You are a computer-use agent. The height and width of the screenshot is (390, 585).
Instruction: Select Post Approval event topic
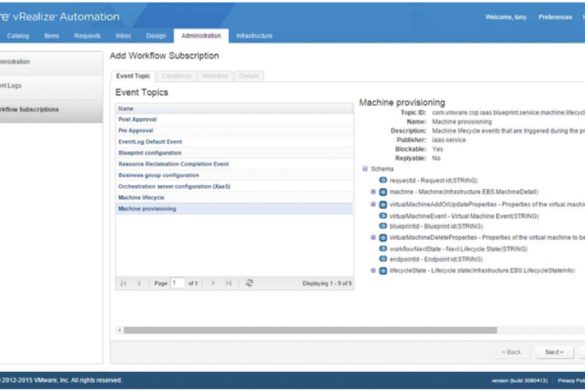(234, 119)
